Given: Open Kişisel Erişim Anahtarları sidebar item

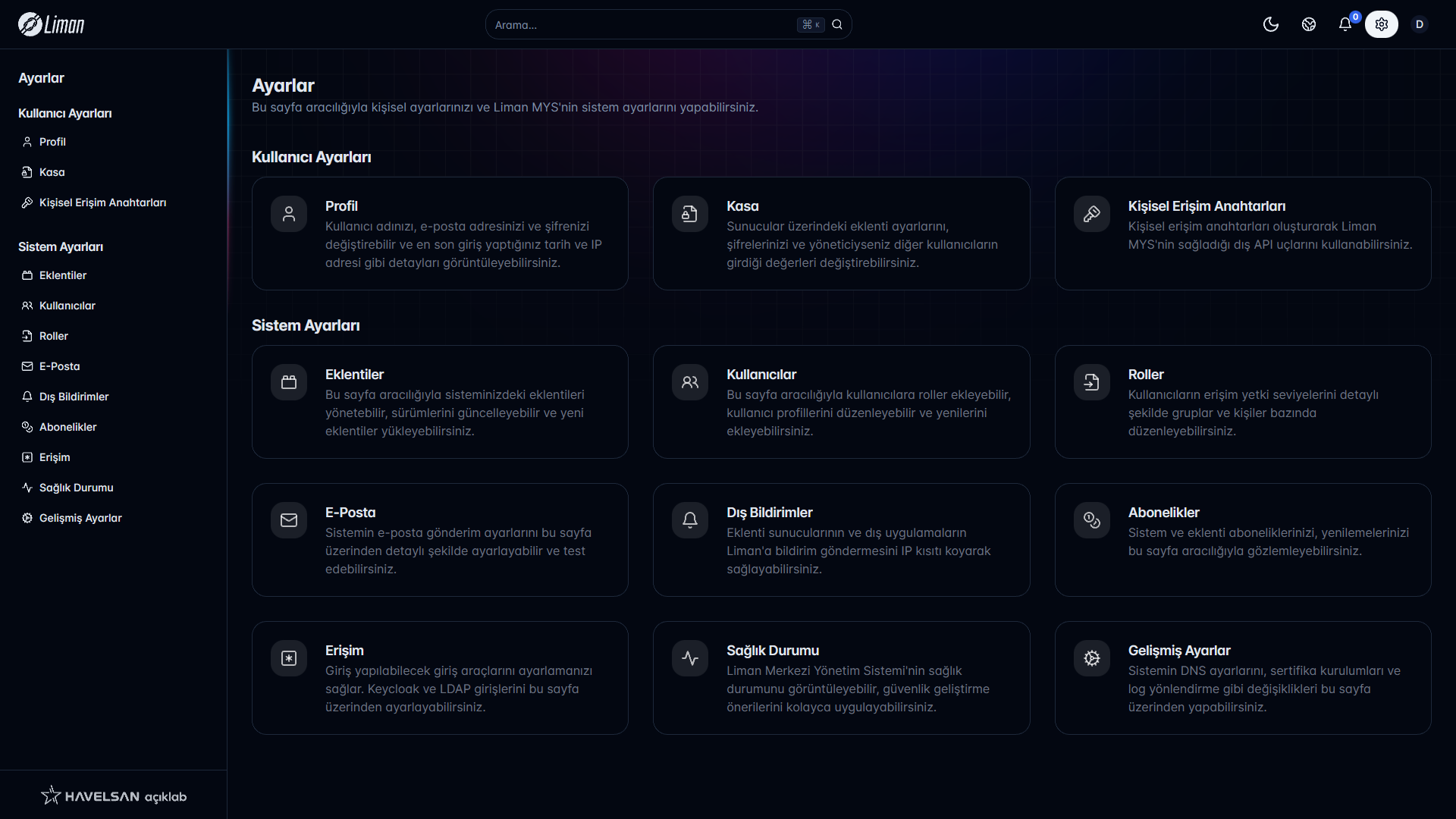Looking at the screenshot, I should [102, 202].
